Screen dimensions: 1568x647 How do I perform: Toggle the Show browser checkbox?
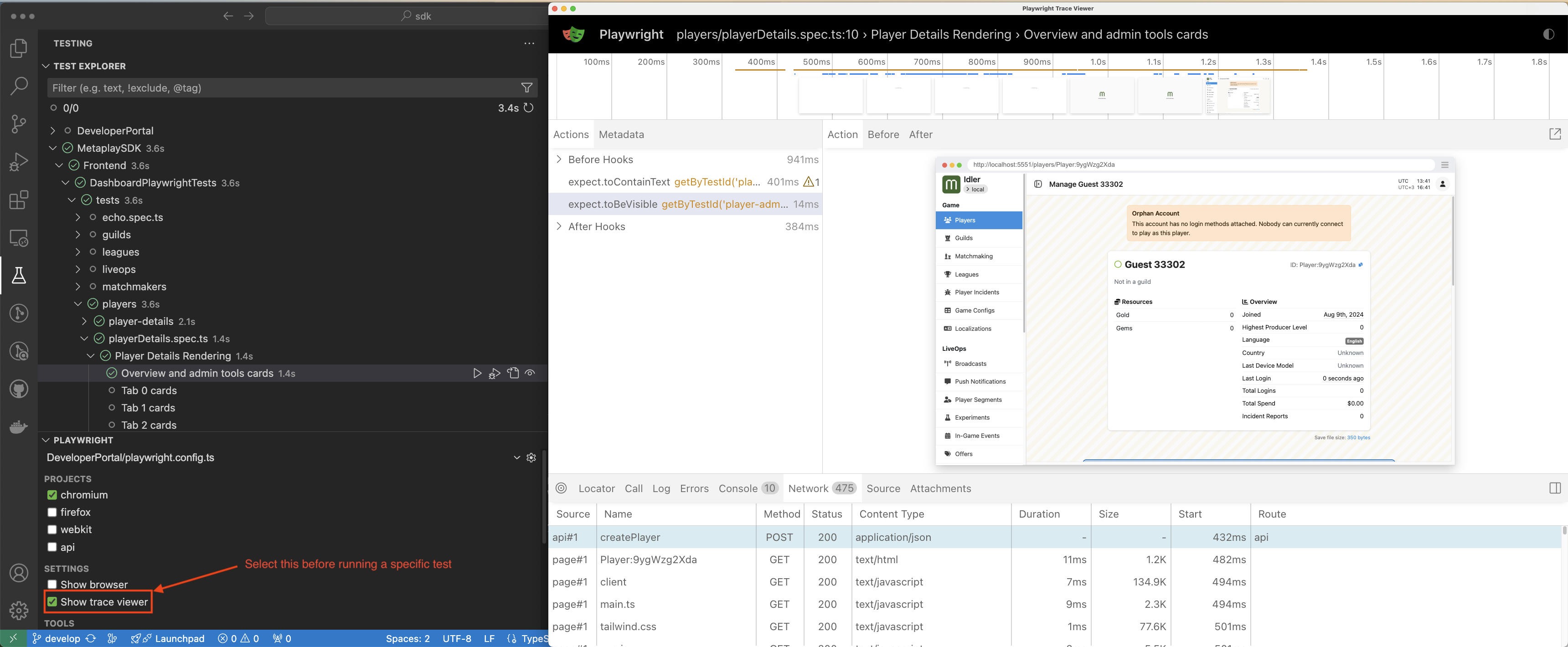[51, 584]
